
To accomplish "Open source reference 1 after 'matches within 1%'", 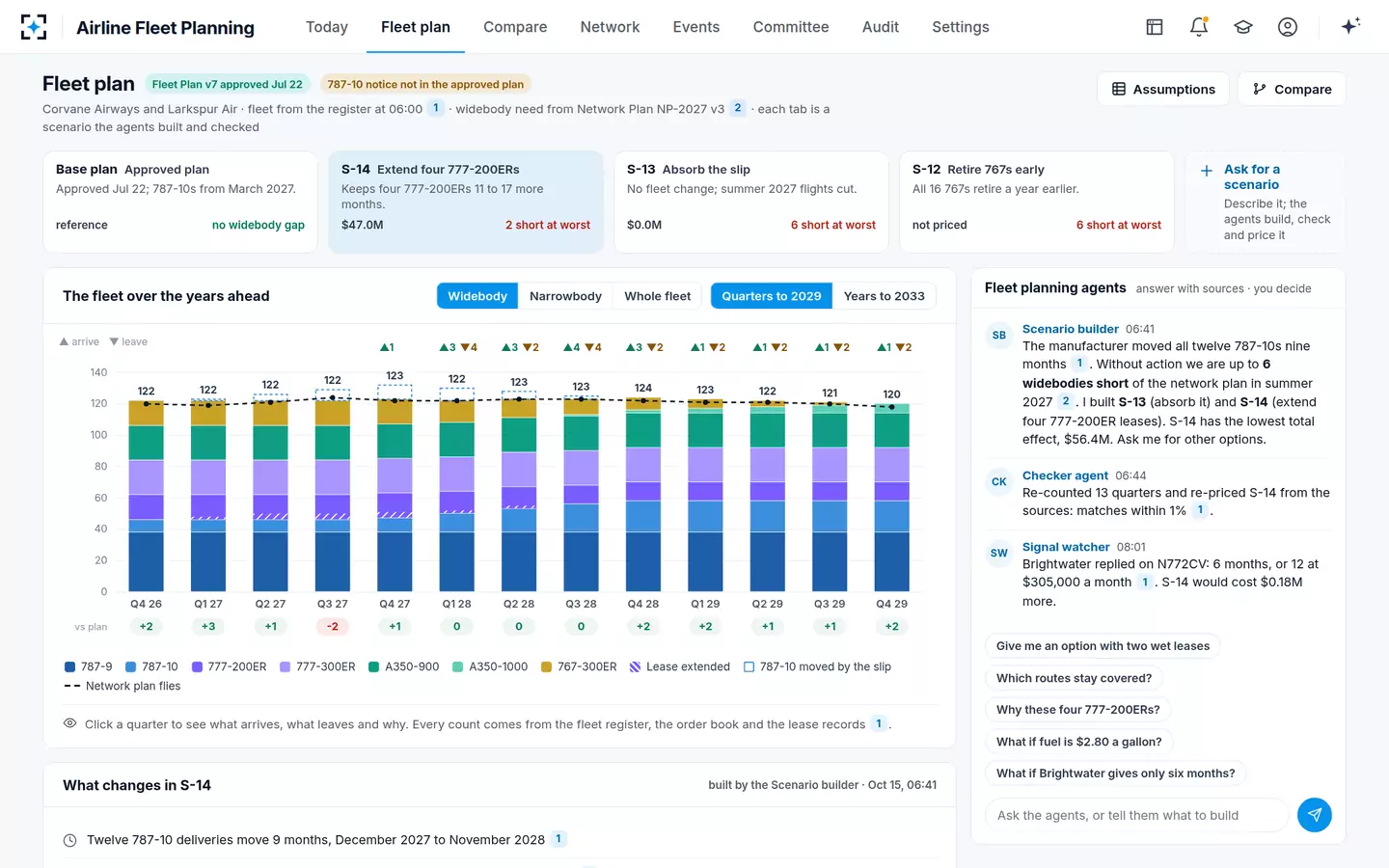I will click(x=1200, y=510).
